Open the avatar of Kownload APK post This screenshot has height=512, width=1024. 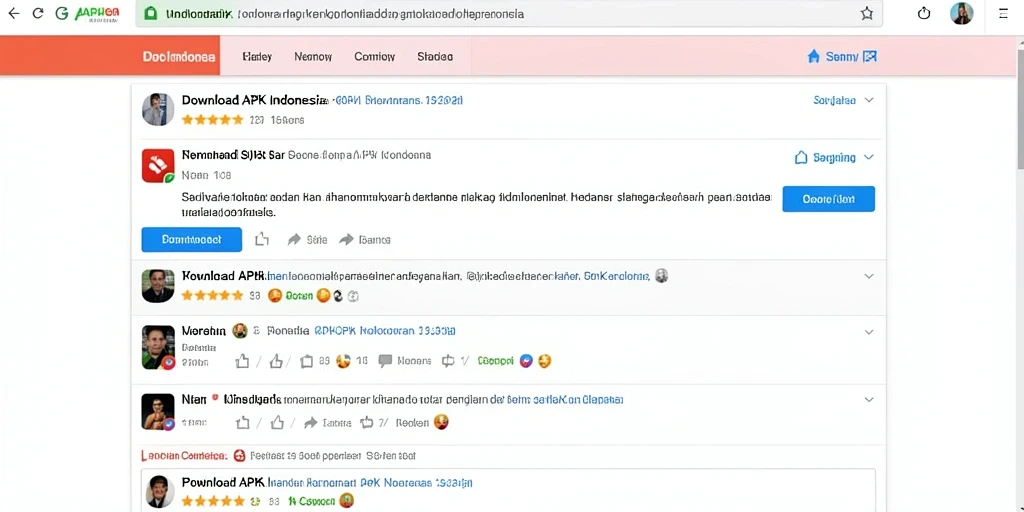(x=158, y=286)
